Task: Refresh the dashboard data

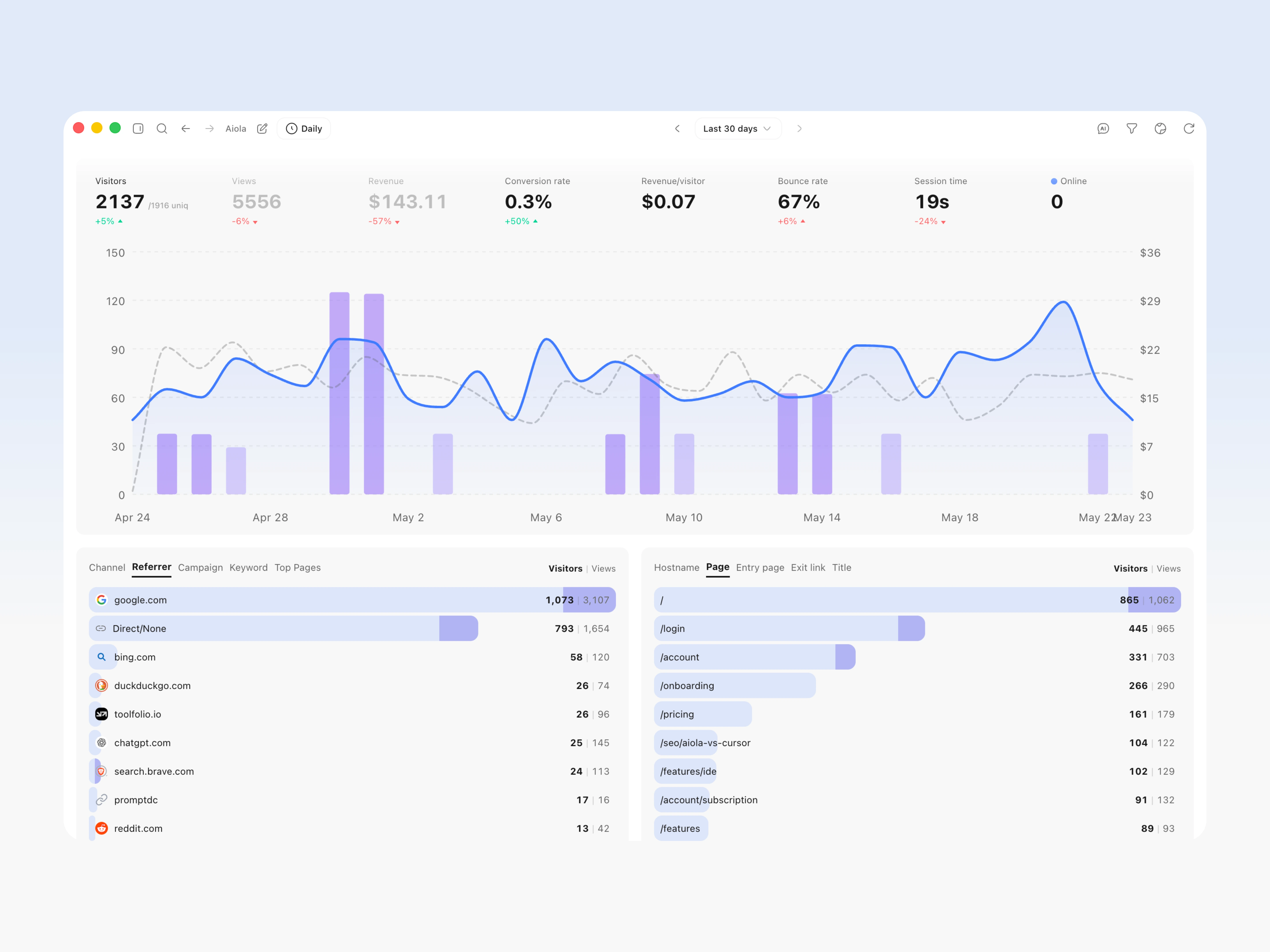Action: [1189, 128]
